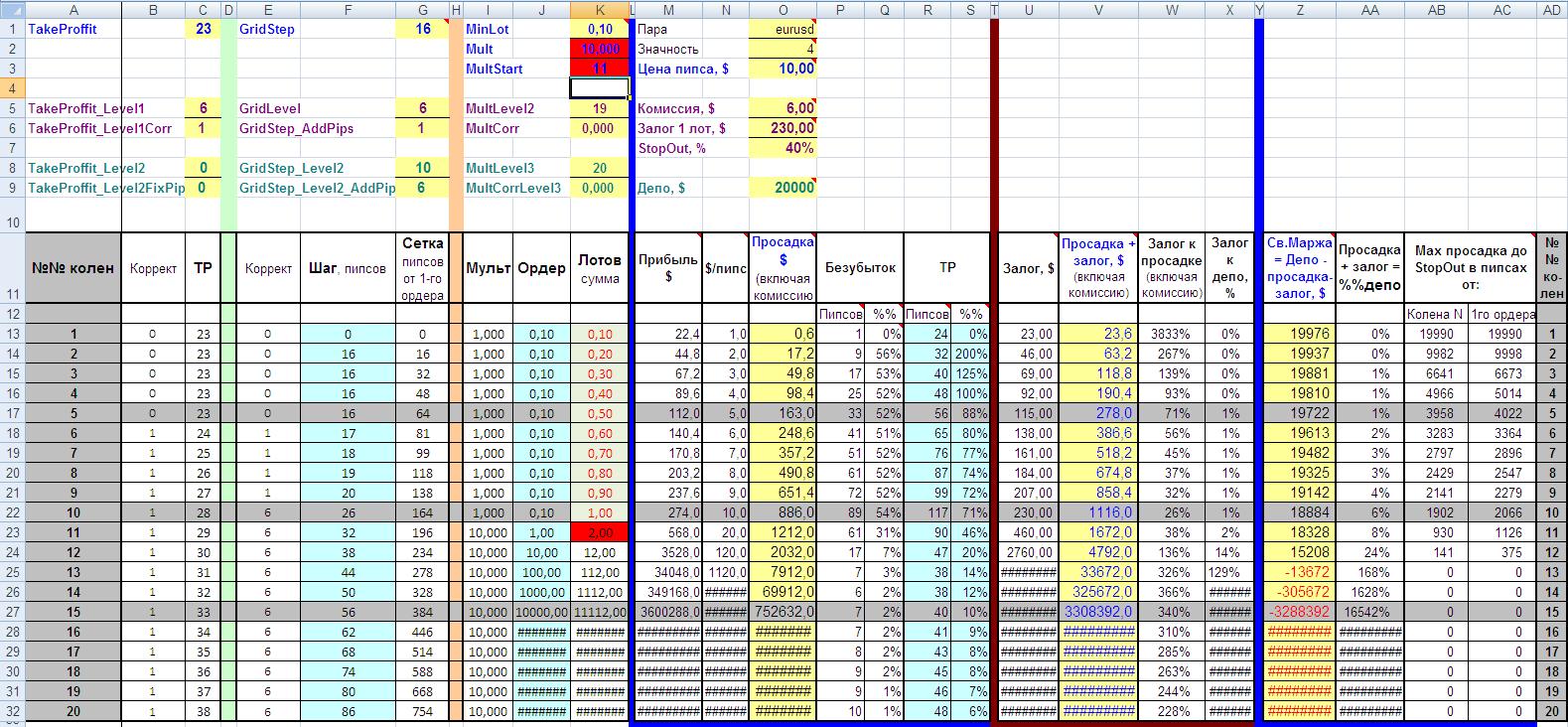Select the Депо value 20000
The width and height of the screenshot is (1568, 727).
coord(783,188)
